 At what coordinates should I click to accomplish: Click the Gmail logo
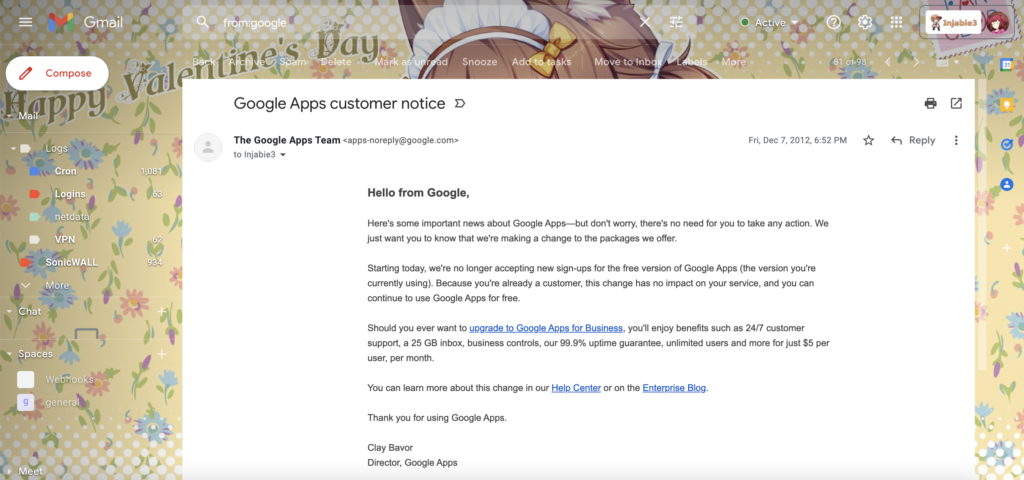[86, 22]
